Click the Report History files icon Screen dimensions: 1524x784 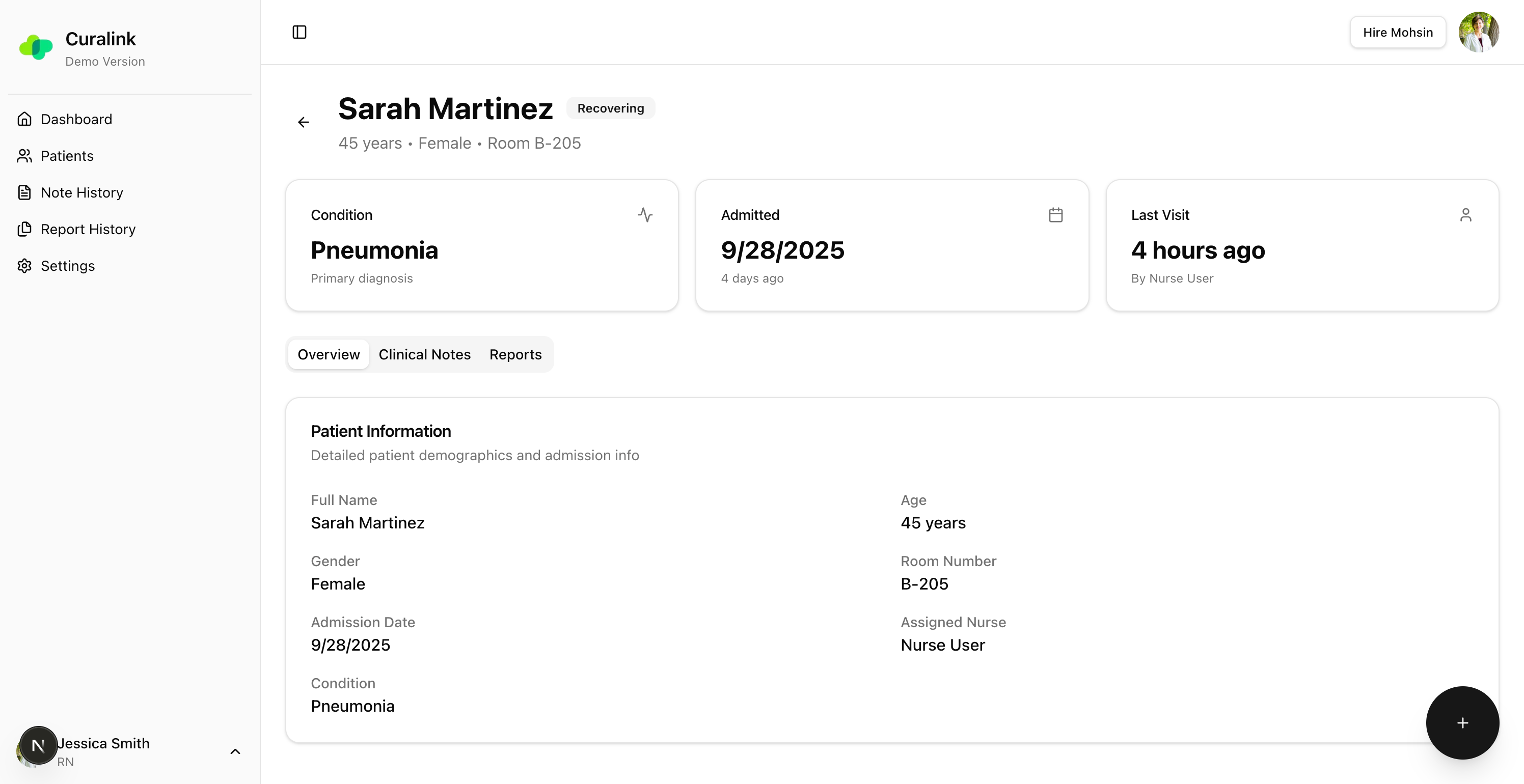pyautogui.click(x=24, y=230)
